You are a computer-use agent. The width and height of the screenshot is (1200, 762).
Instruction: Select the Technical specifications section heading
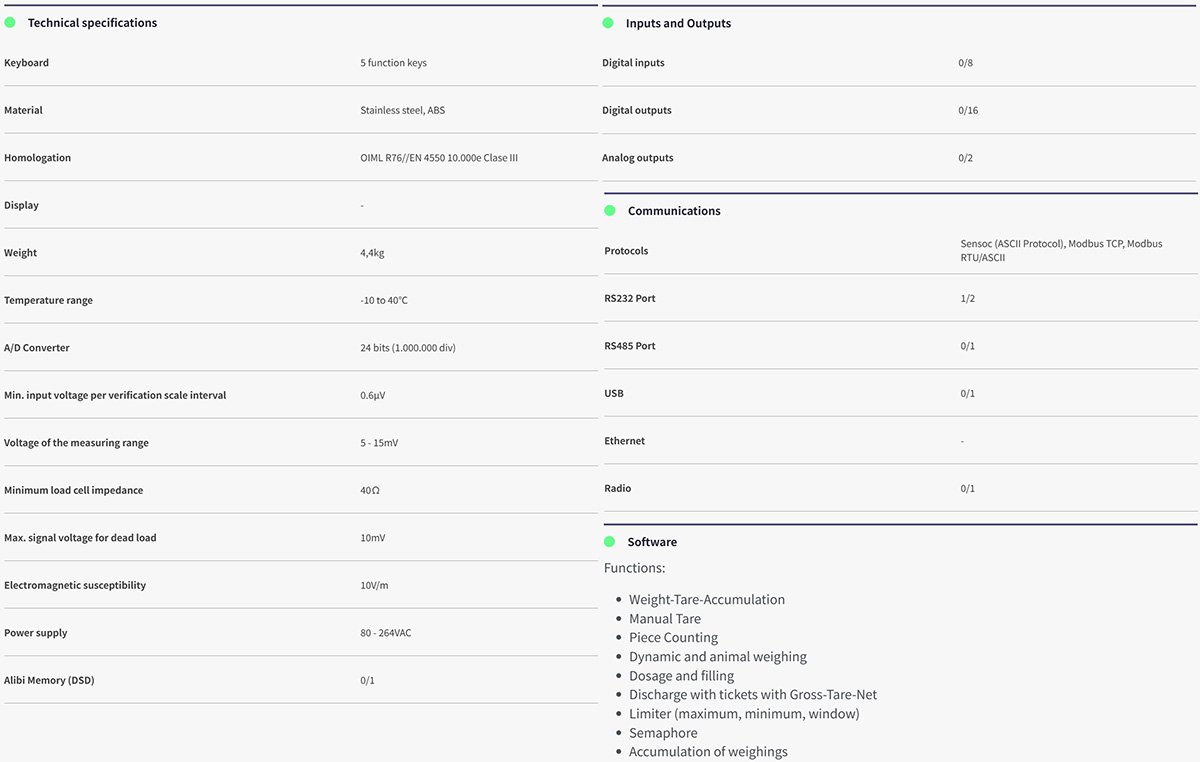(x=92, y=23)
